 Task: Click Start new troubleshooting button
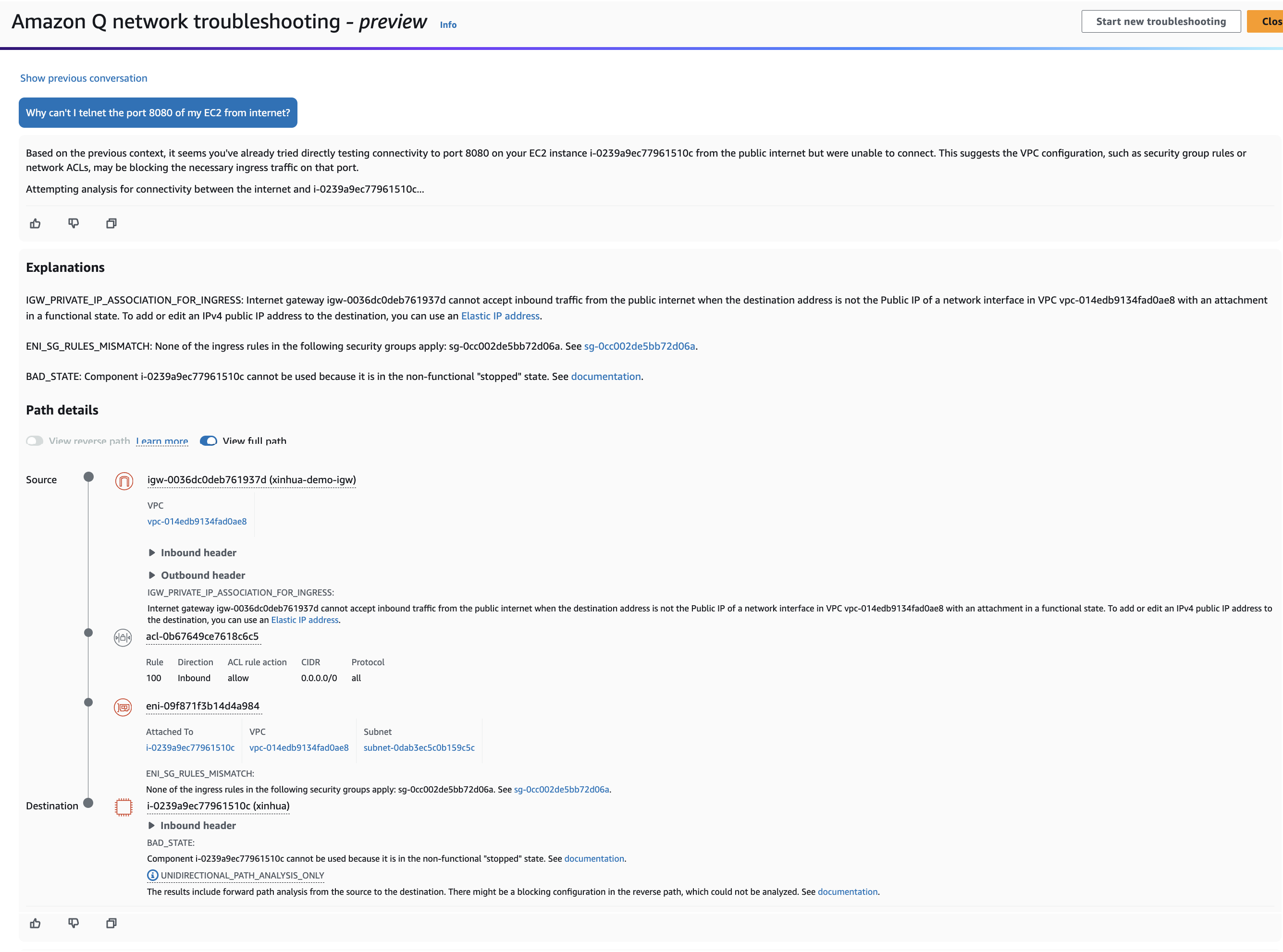(1161, 21)
